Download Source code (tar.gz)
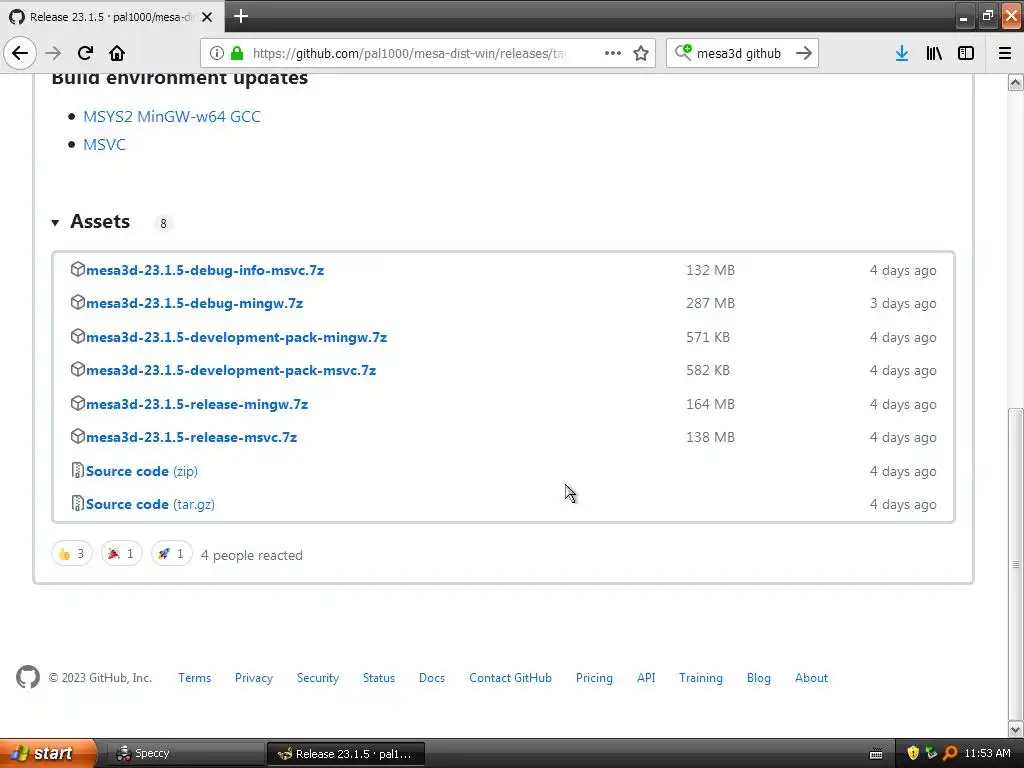1024x768 pixels. 150,504
